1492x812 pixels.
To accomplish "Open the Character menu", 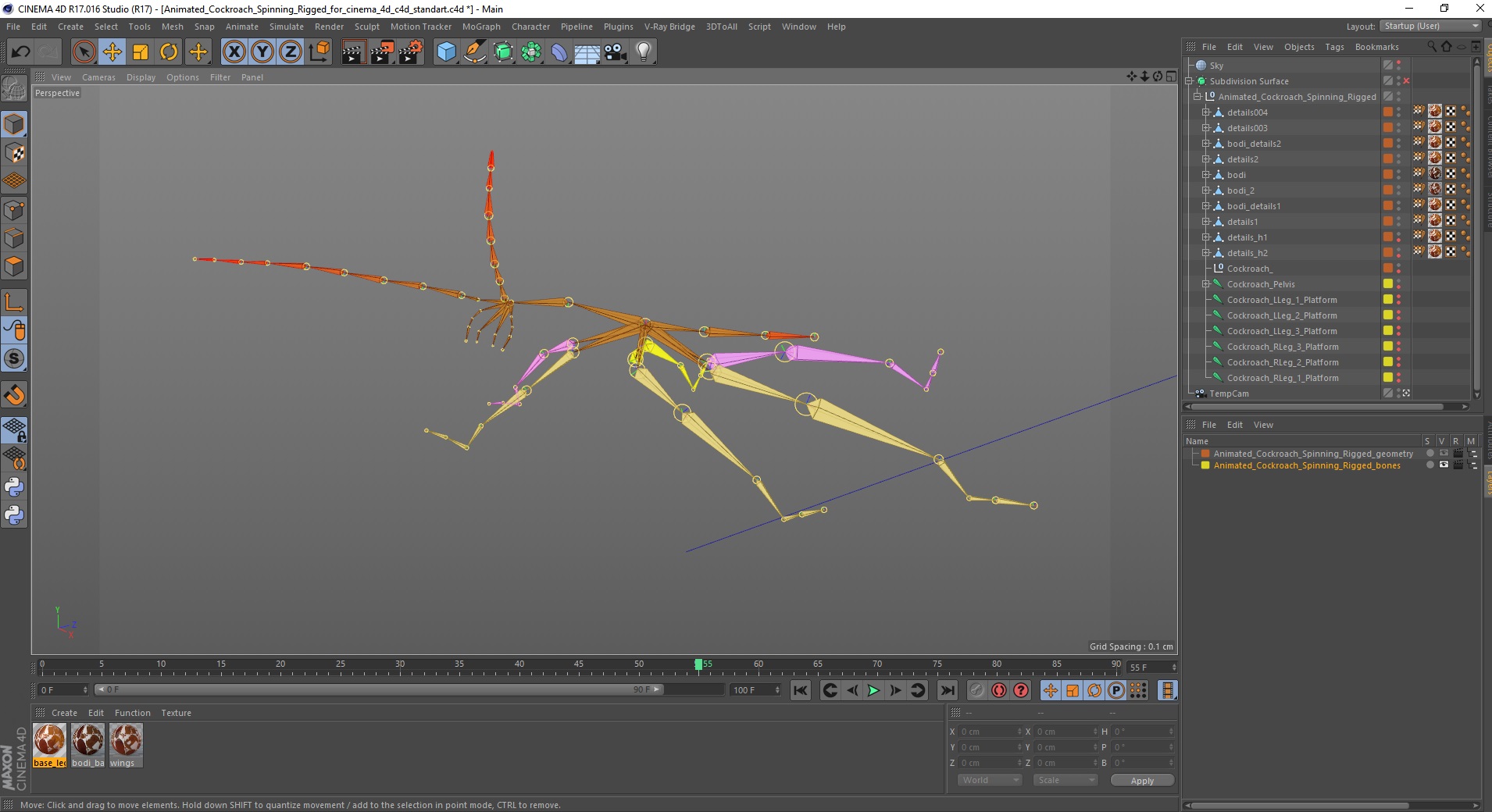I will [530, 27].
